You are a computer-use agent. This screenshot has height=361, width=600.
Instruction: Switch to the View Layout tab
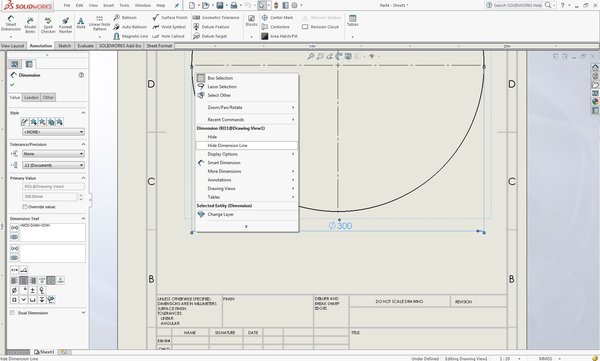pyautogui.click(x=13, y=46)
